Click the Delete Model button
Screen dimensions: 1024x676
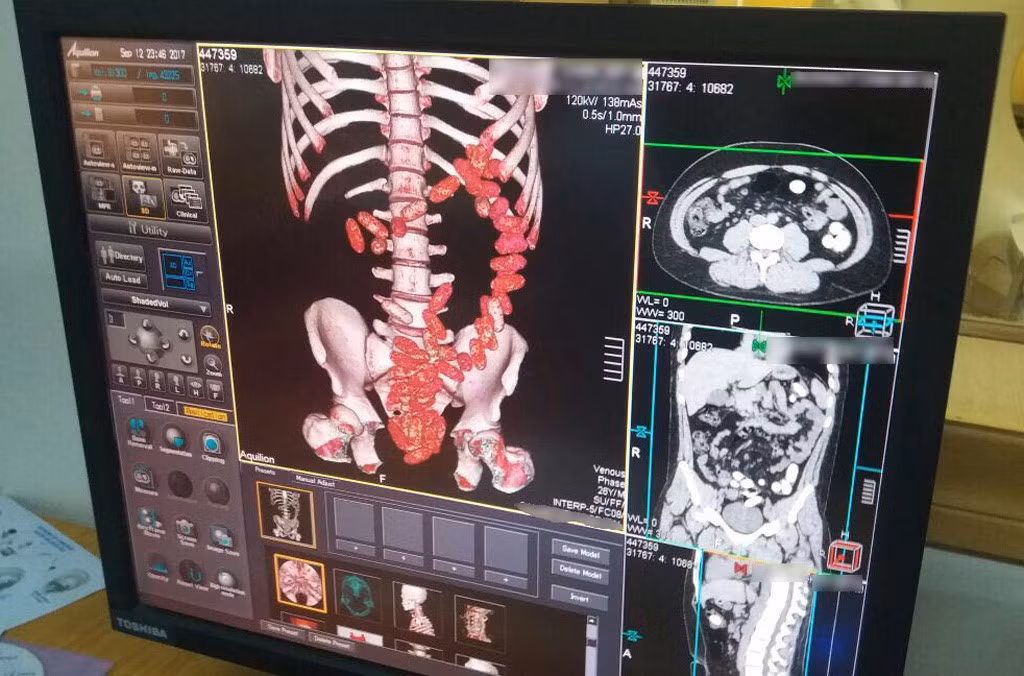580,572
